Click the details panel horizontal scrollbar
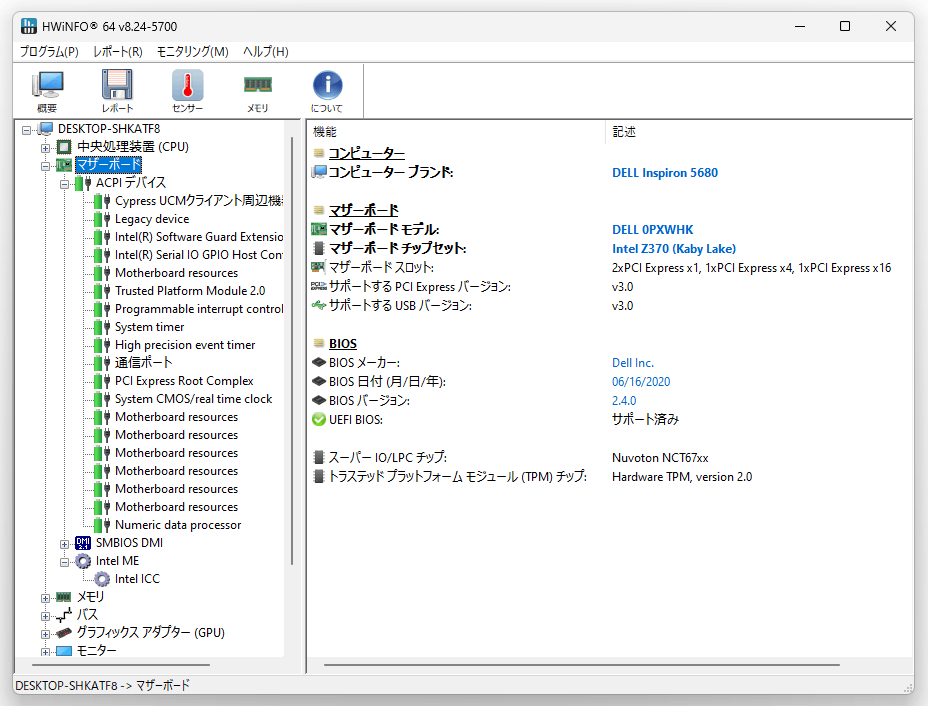 click(582, 665)
